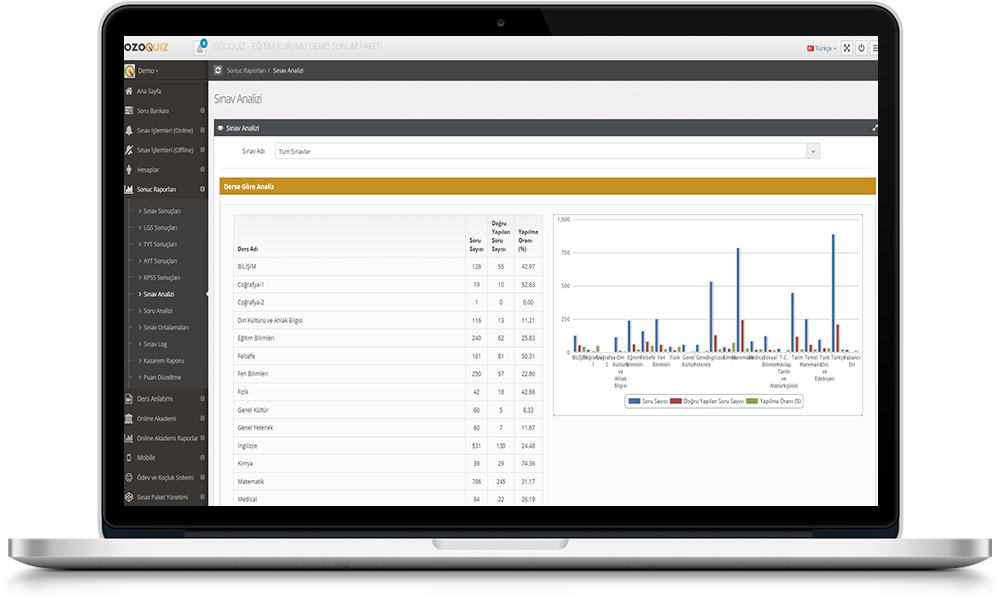Viewport: 1000px width, 604px height.
Task: Click the Ana Sayfa home icon
Action: 129,91
